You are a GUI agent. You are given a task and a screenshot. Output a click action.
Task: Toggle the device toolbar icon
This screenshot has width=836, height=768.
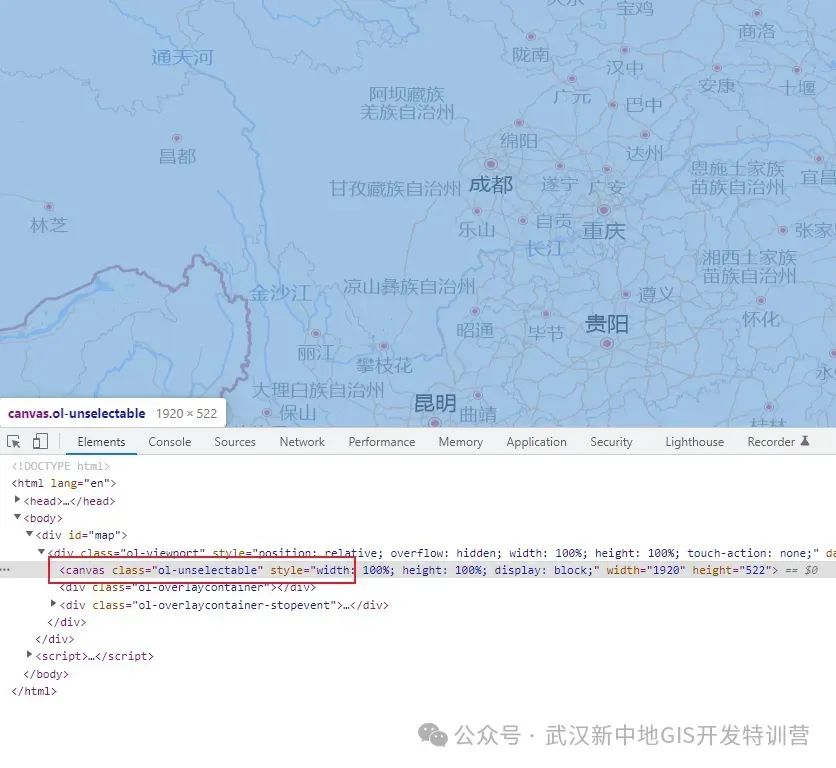pos(40,441)
